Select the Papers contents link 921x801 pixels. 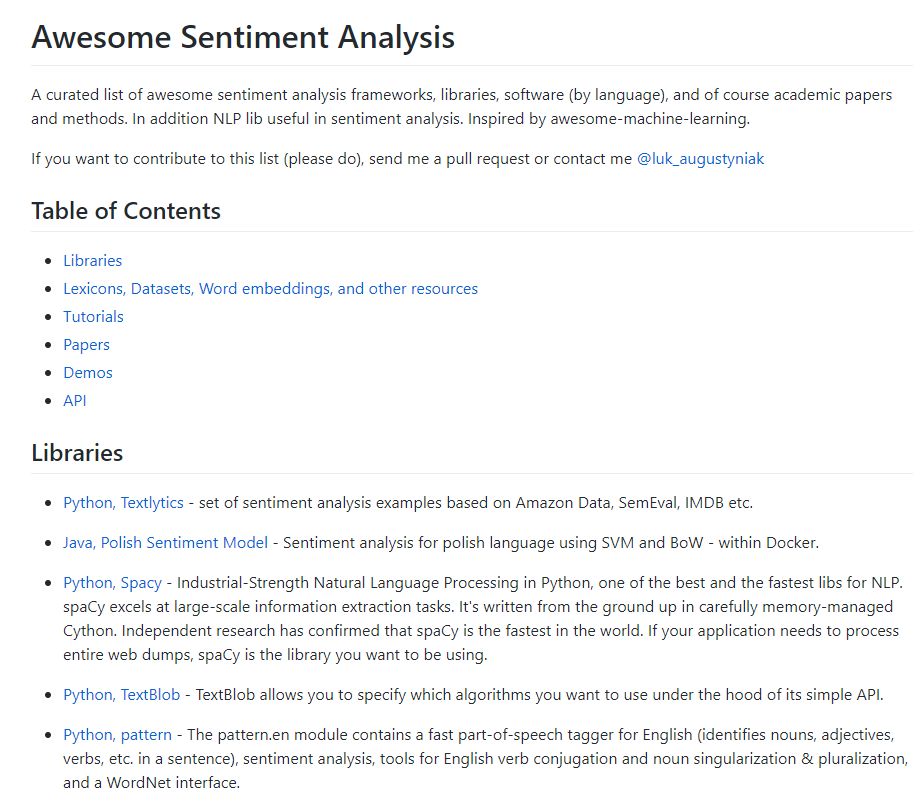click(x=86, y=345)
